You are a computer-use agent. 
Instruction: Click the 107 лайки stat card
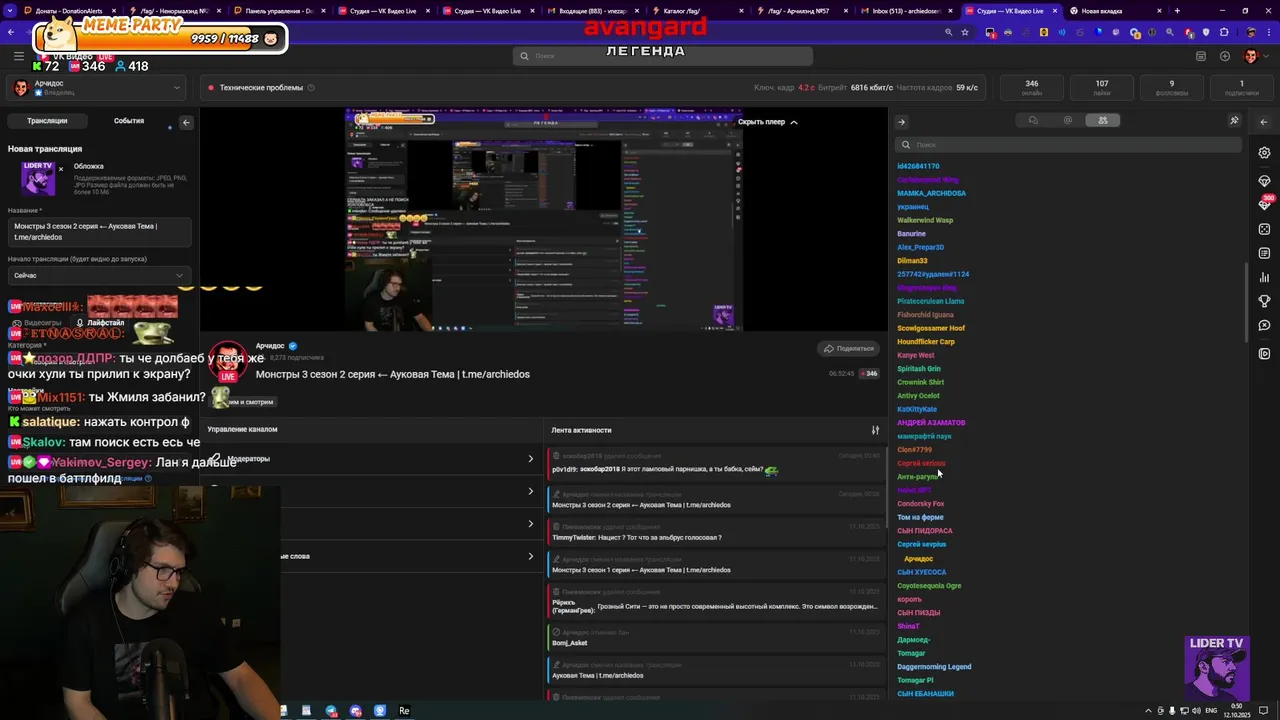(1101, 88)
